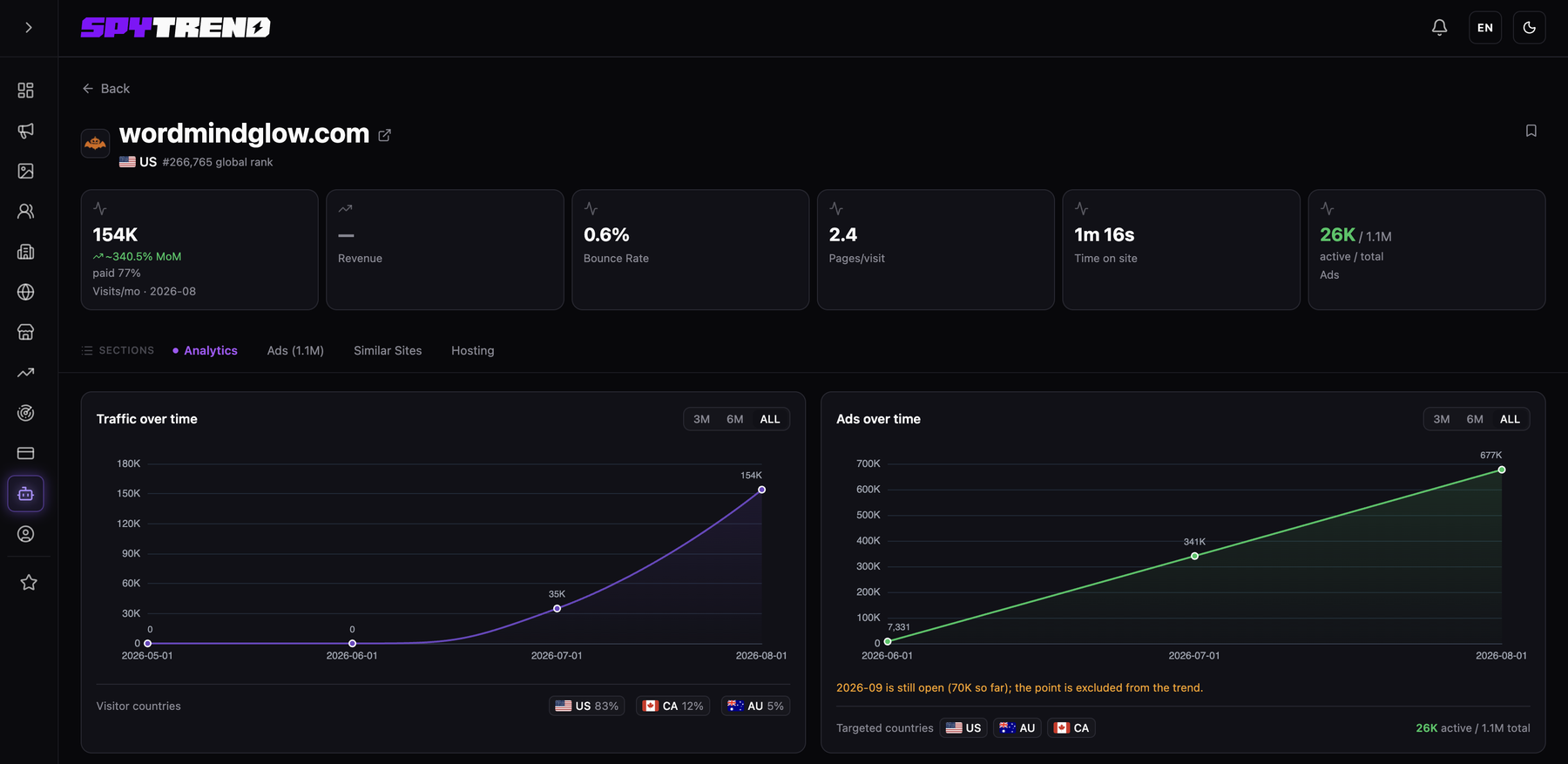Open the EN language selector

tap(1485, 28)
